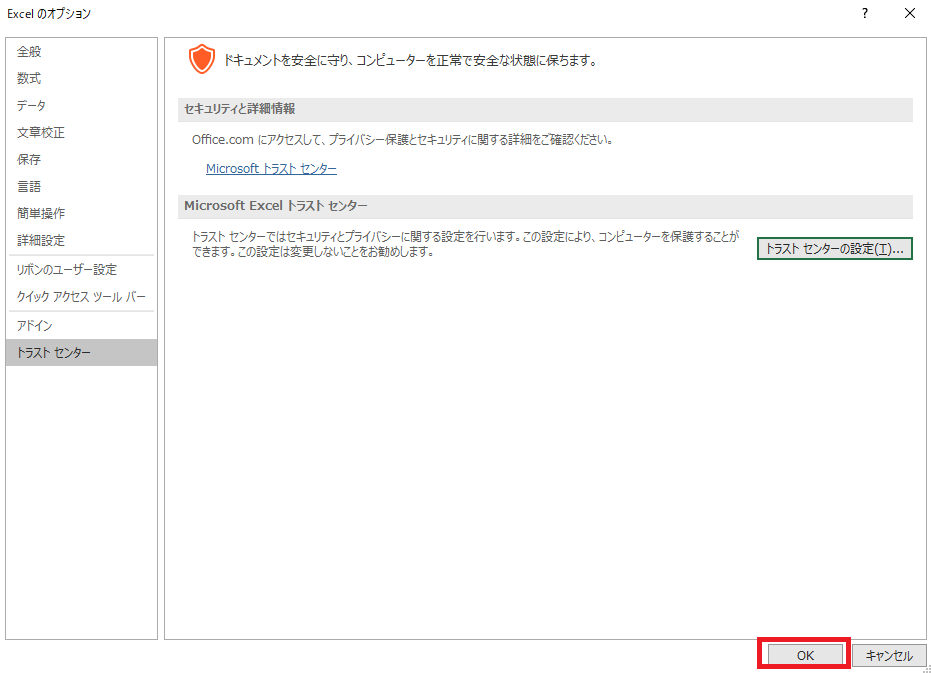Click the セキュリティと詳細情報 heading
The height and width of the screenshot is (673, 931).
[239, 109]
